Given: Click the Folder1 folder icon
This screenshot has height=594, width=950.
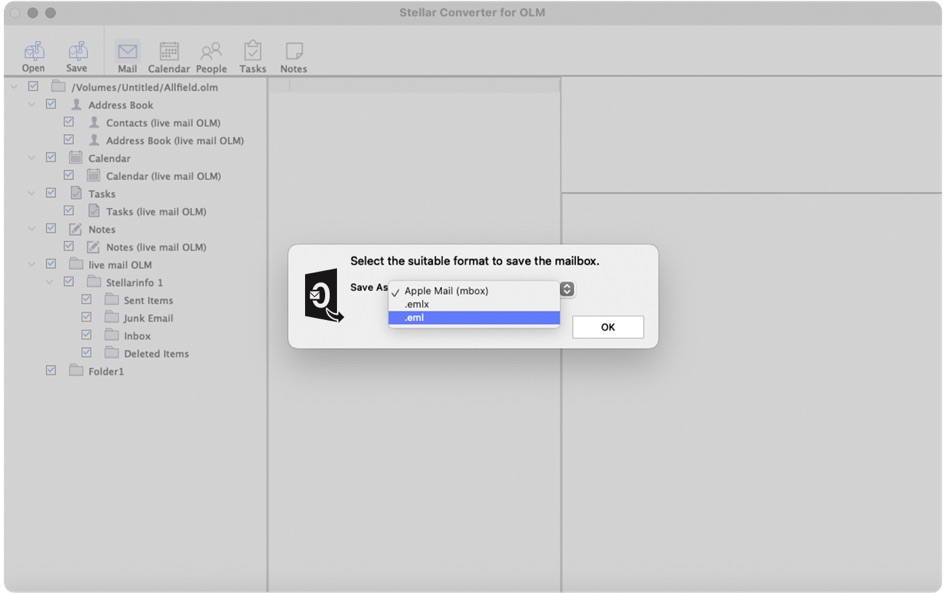Looking at the screenshot, I should tap(76, 370).
